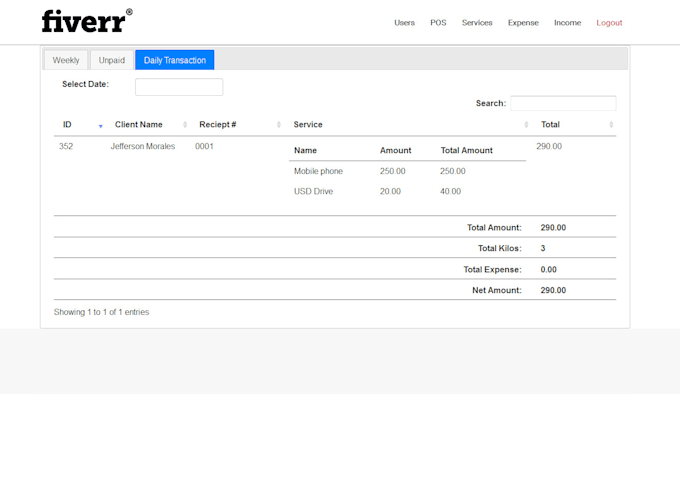Viewport: 680px width, 502px height.
Task: Sort table by ID column
Action: pos(82,125)
